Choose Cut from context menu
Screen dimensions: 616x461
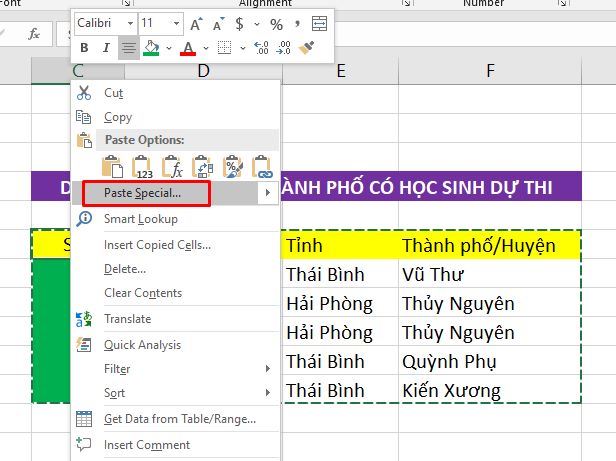[x=176, y=93]
